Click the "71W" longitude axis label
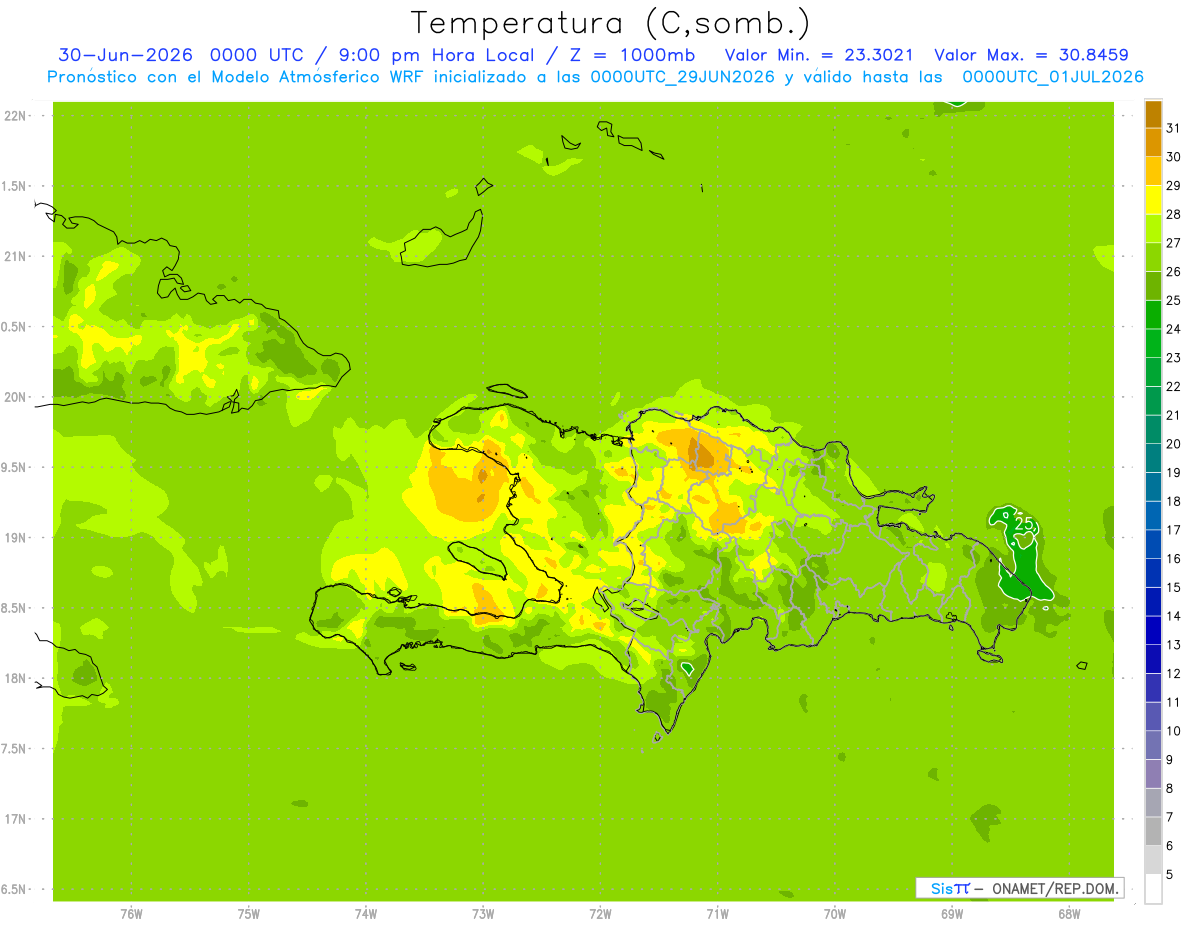 pyautogui.click(x=717, y=914)
